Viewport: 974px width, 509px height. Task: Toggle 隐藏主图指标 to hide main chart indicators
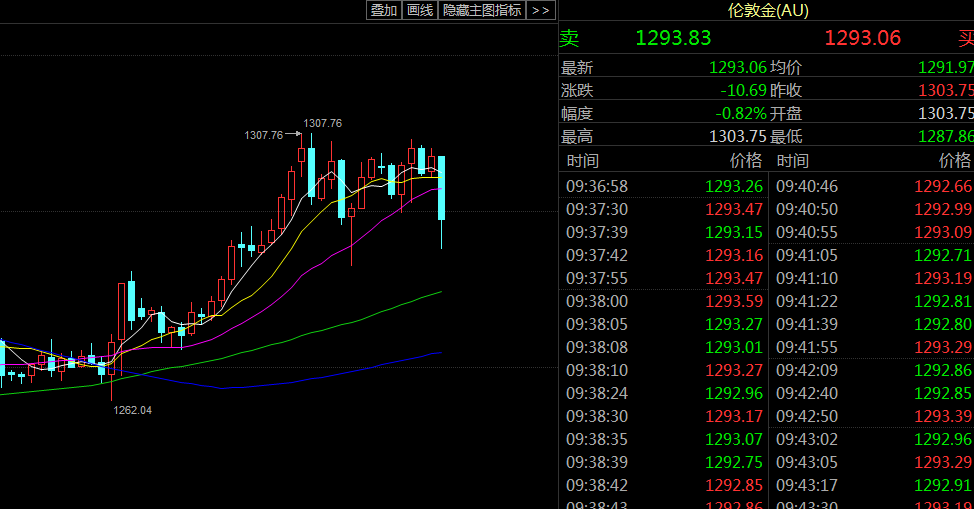pos(482,10)
